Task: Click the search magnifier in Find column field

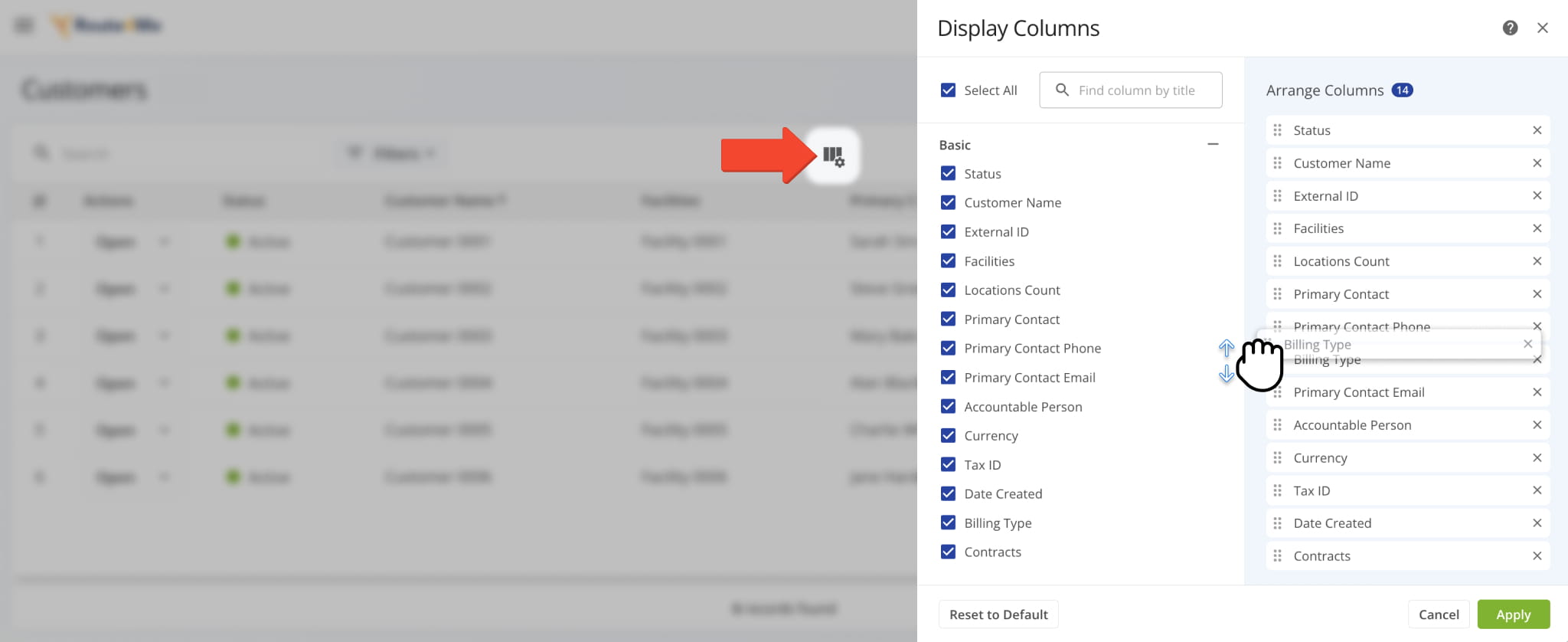Action: pos(1062,90)
